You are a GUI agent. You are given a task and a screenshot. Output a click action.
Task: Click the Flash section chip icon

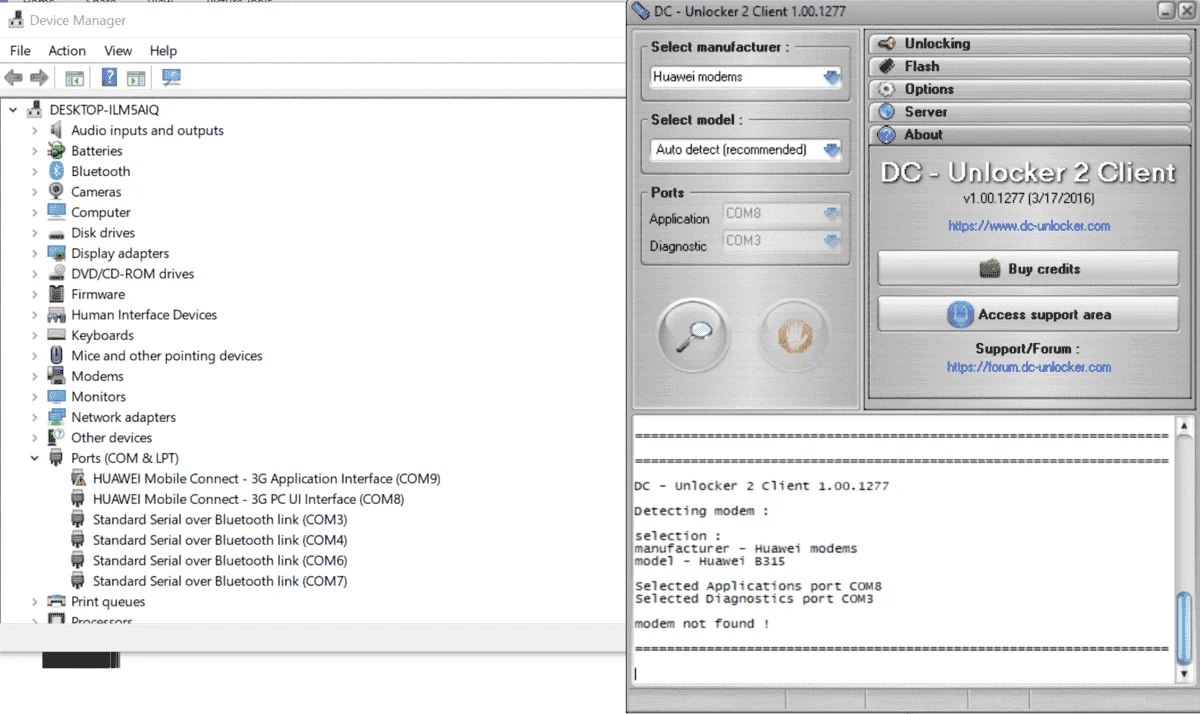(886, 66)
